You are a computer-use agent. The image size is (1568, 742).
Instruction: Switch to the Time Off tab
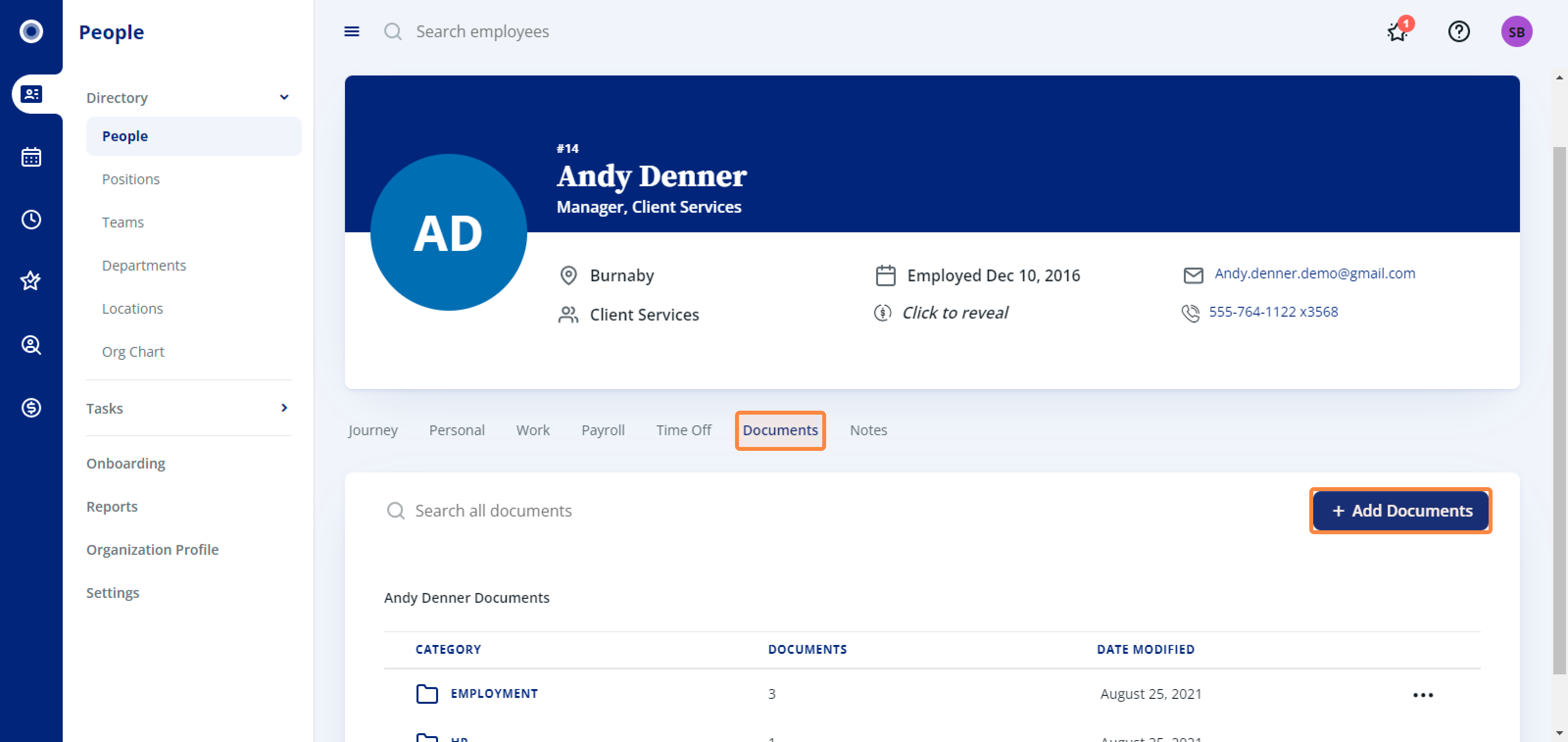click(684, 430)
